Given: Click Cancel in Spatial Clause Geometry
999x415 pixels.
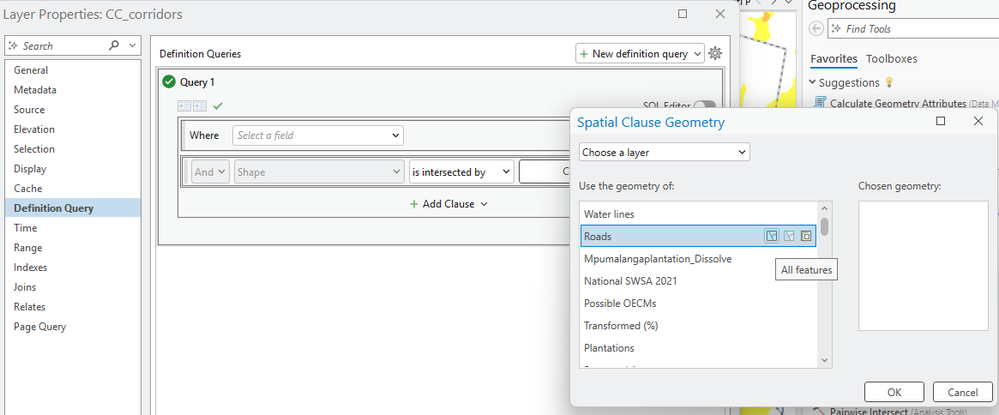Looking at the screenshot, I should tap(963, 392).
